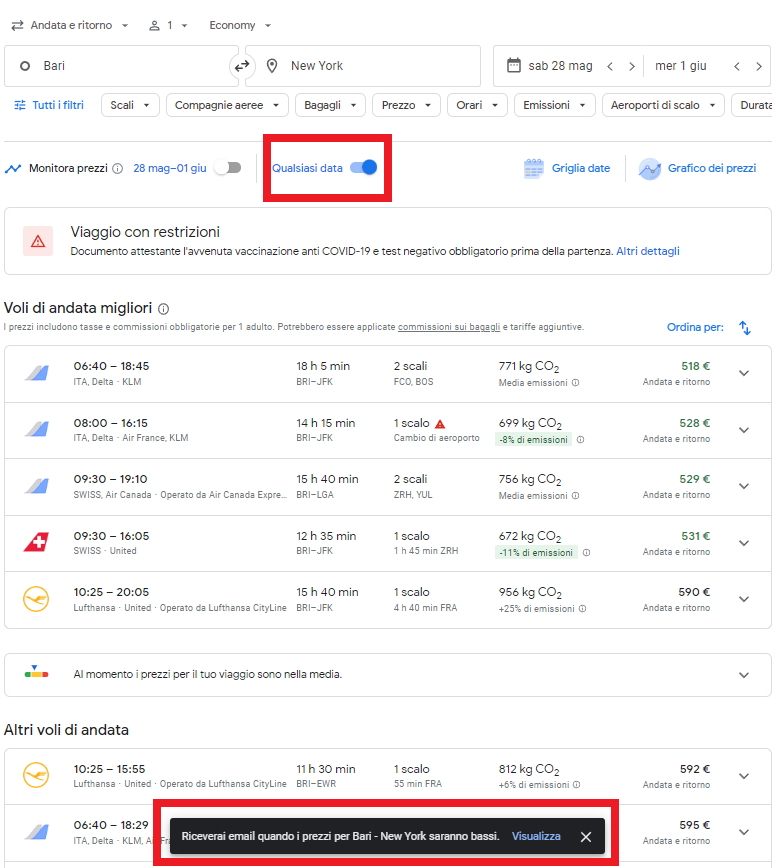Click the filters sliders icon in Tutti i filtri
The width and height of the screenshot is (778, 868).
tap(20, 105)
